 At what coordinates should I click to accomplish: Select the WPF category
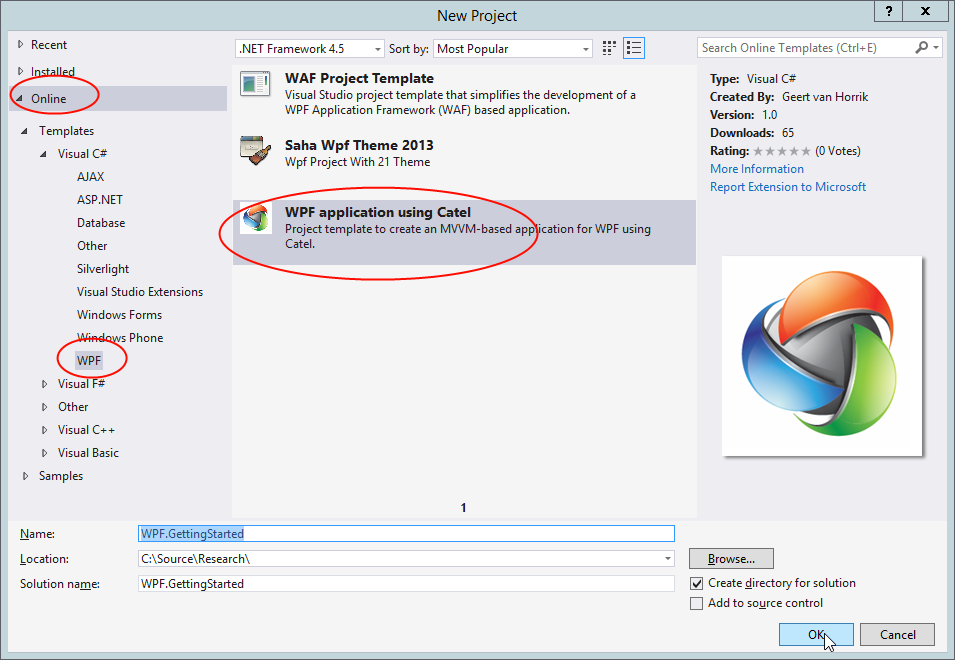(89, 360)
